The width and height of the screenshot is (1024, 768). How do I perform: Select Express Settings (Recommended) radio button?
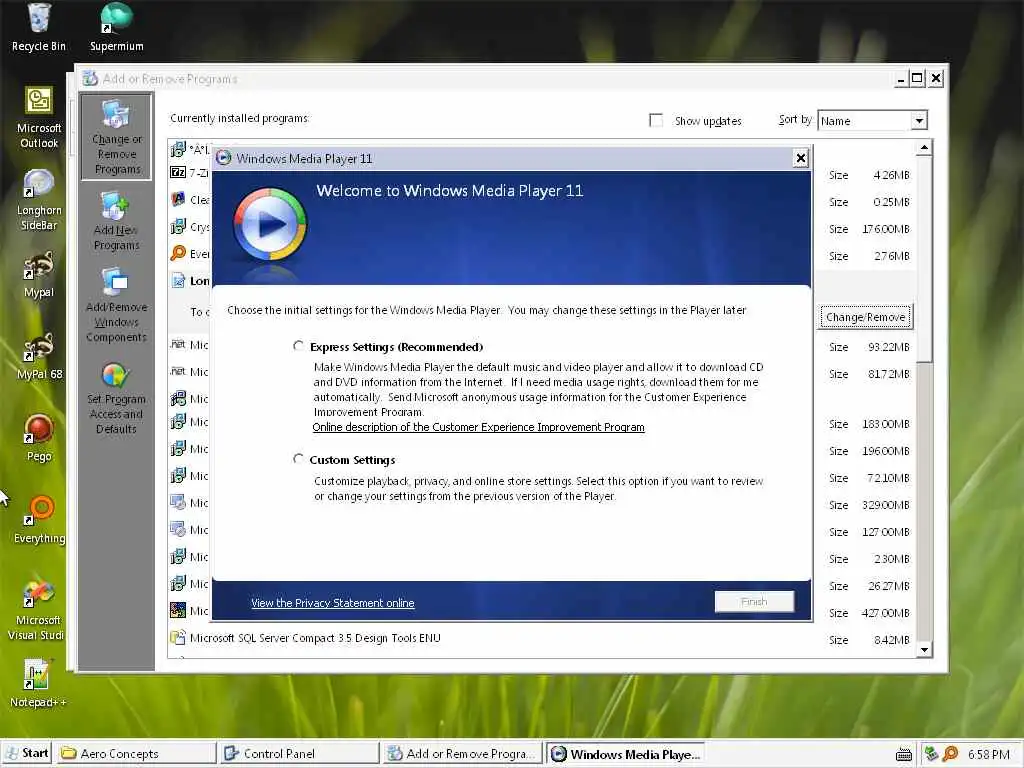pos(298,346)
